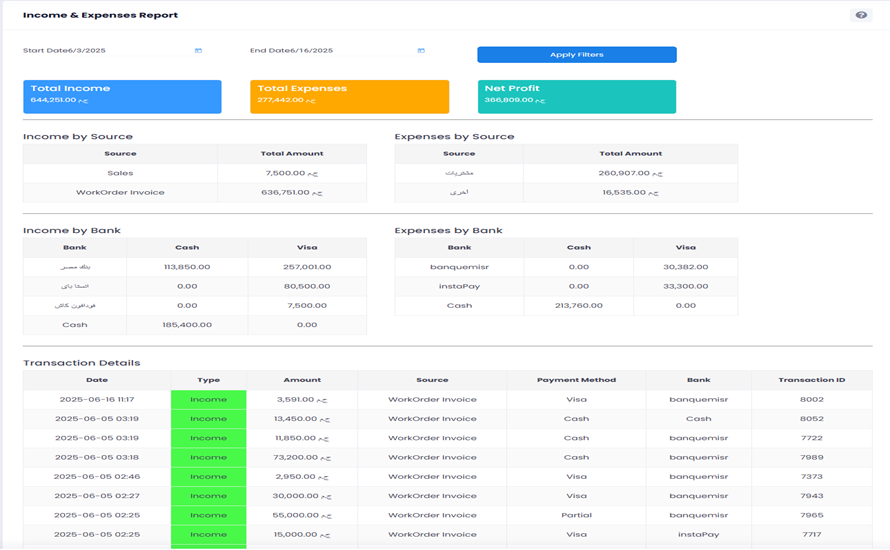
Task: Click the 260,907.00 expenses amount
Action: click(630, 173)
